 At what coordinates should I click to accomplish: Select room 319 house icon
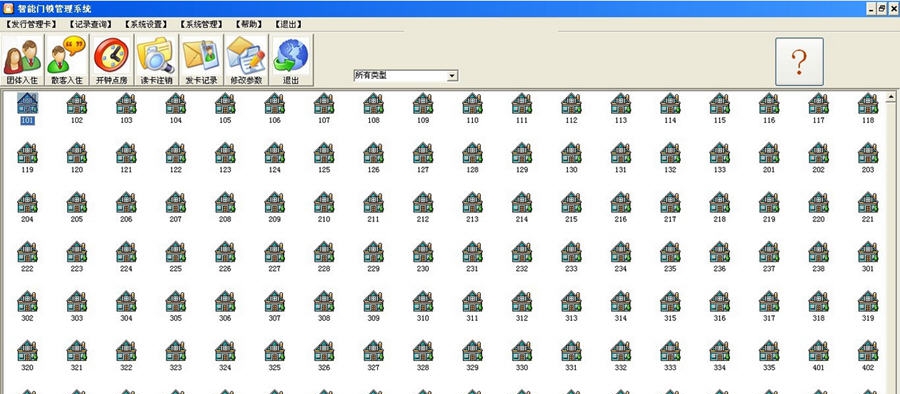pyautogui.click(x=868, y=301)
